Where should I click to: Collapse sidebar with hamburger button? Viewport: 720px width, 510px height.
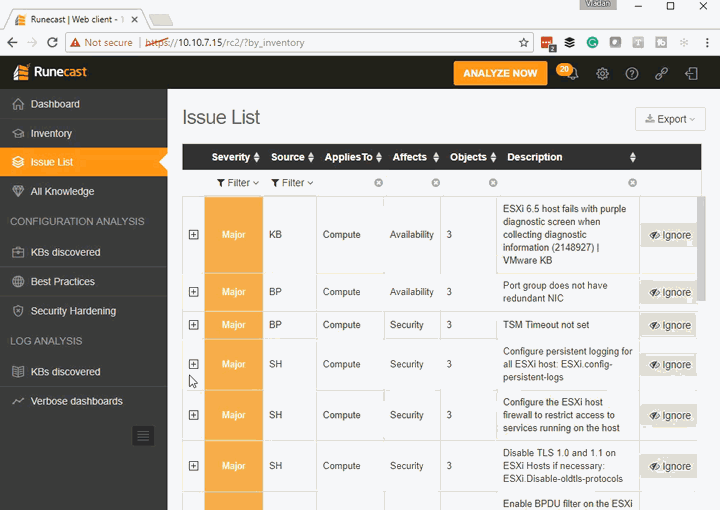[x=143, y=436]
